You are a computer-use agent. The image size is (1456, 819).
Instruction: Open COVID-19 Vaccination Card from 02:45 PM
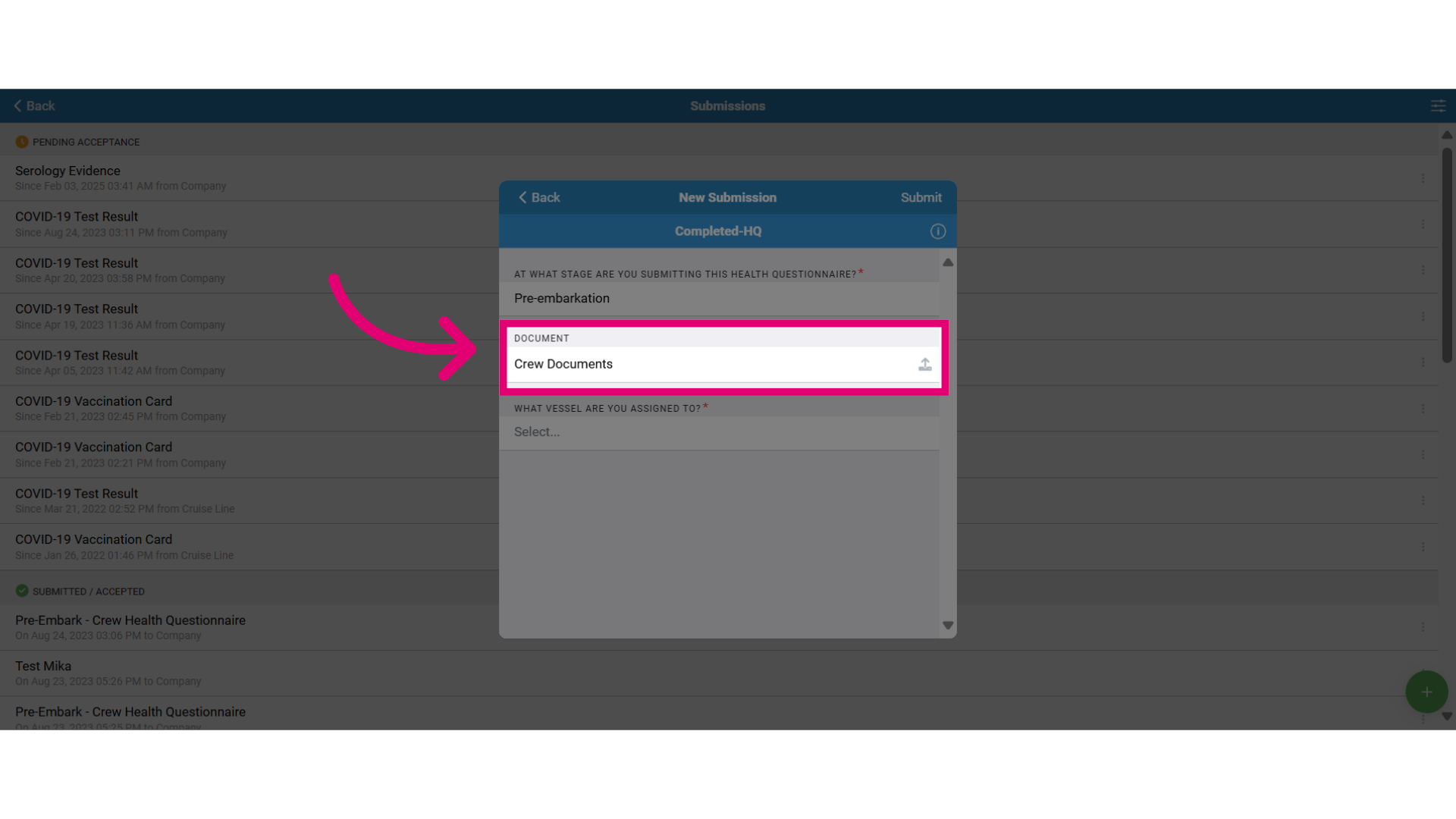(x=719, y=409)
